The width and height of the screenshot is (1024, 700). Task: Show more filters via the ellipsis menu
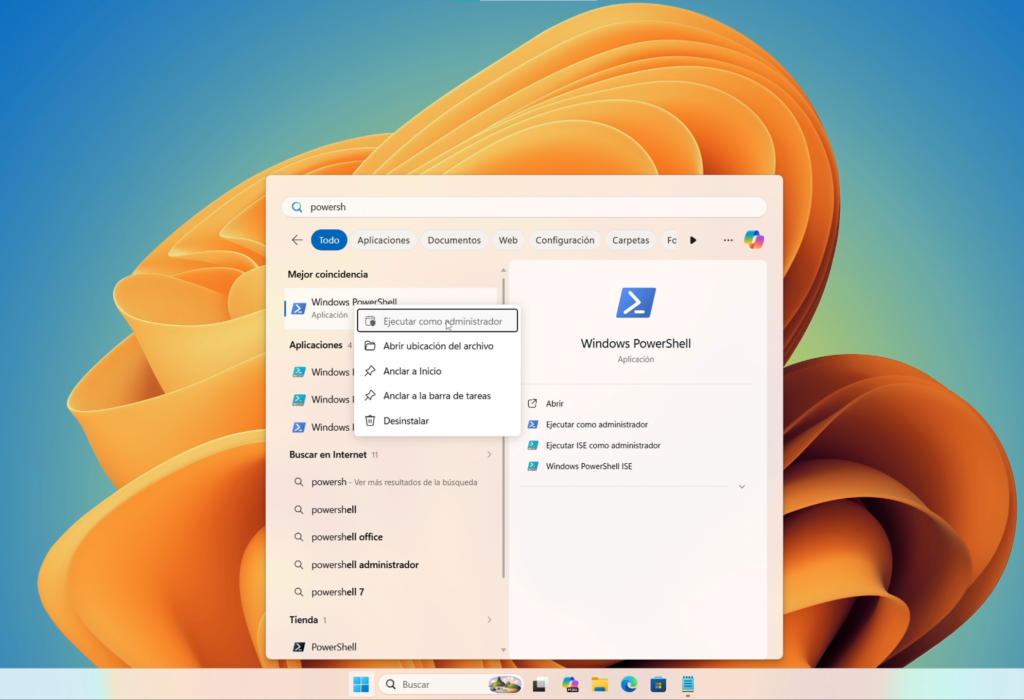(728, 240)
